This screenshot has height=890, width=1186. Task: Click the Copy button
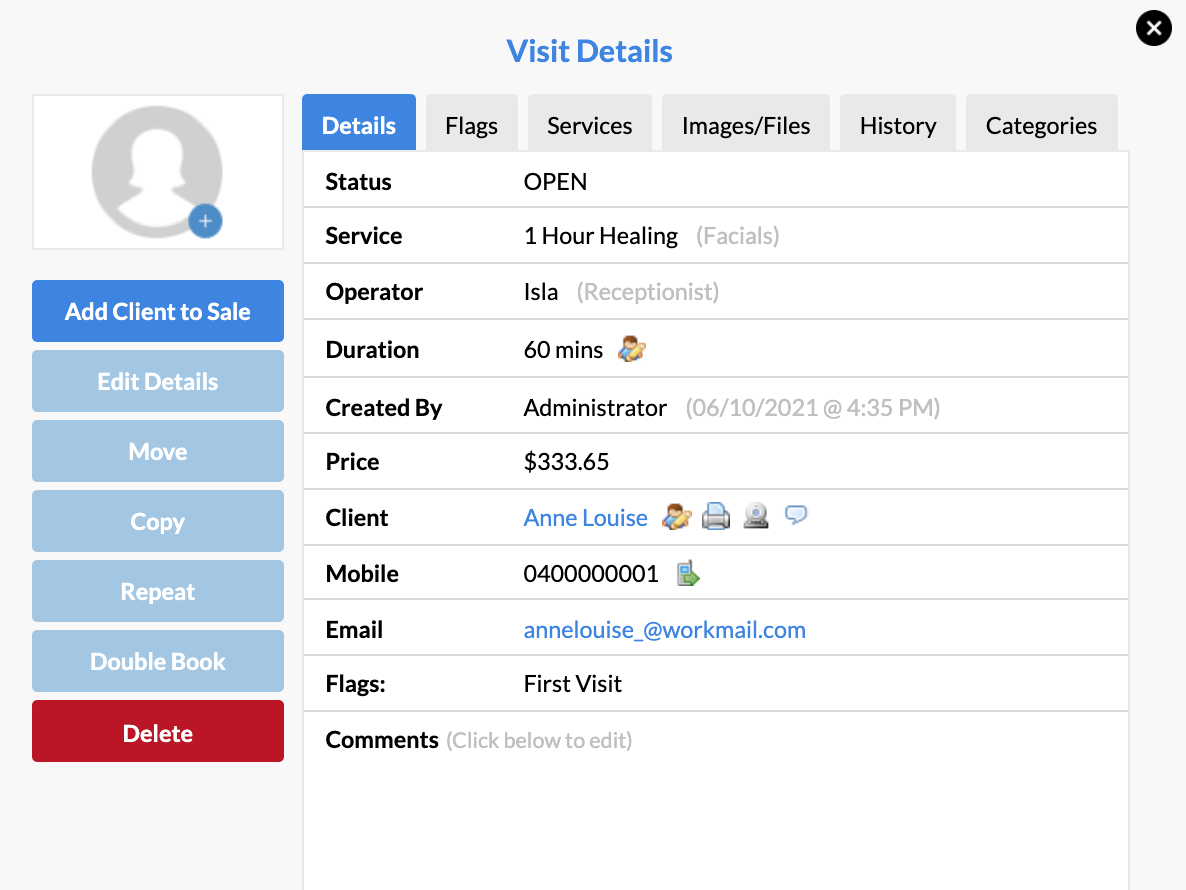point(158,521)
